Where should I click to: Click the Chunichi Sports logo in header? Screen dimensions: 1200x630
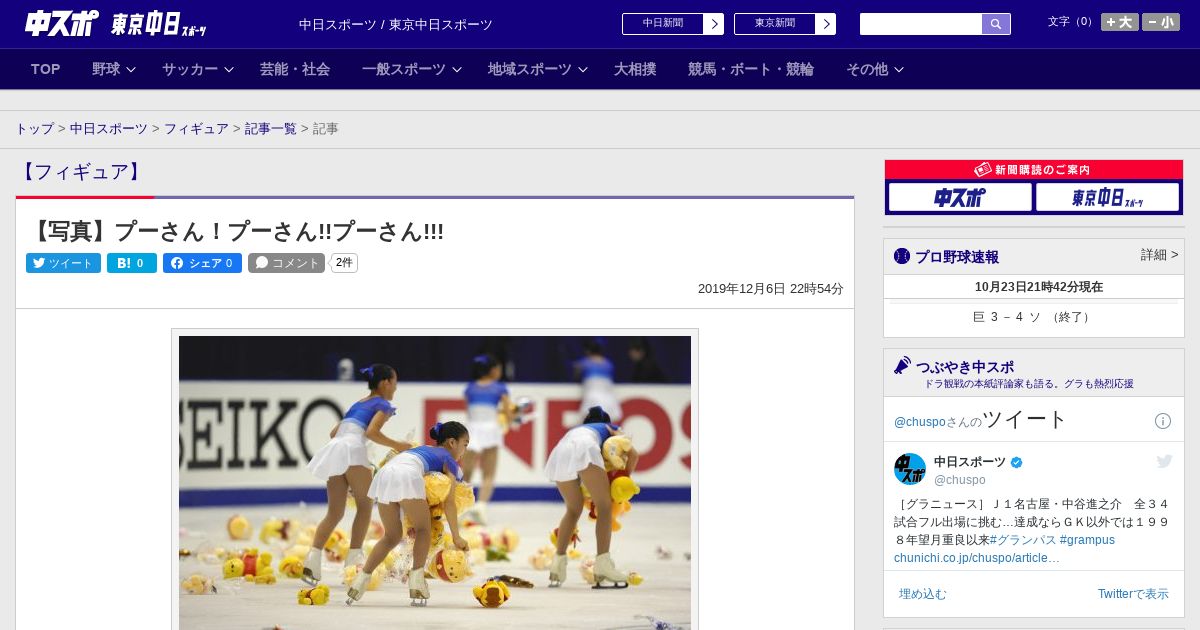[x=61, y=24]
